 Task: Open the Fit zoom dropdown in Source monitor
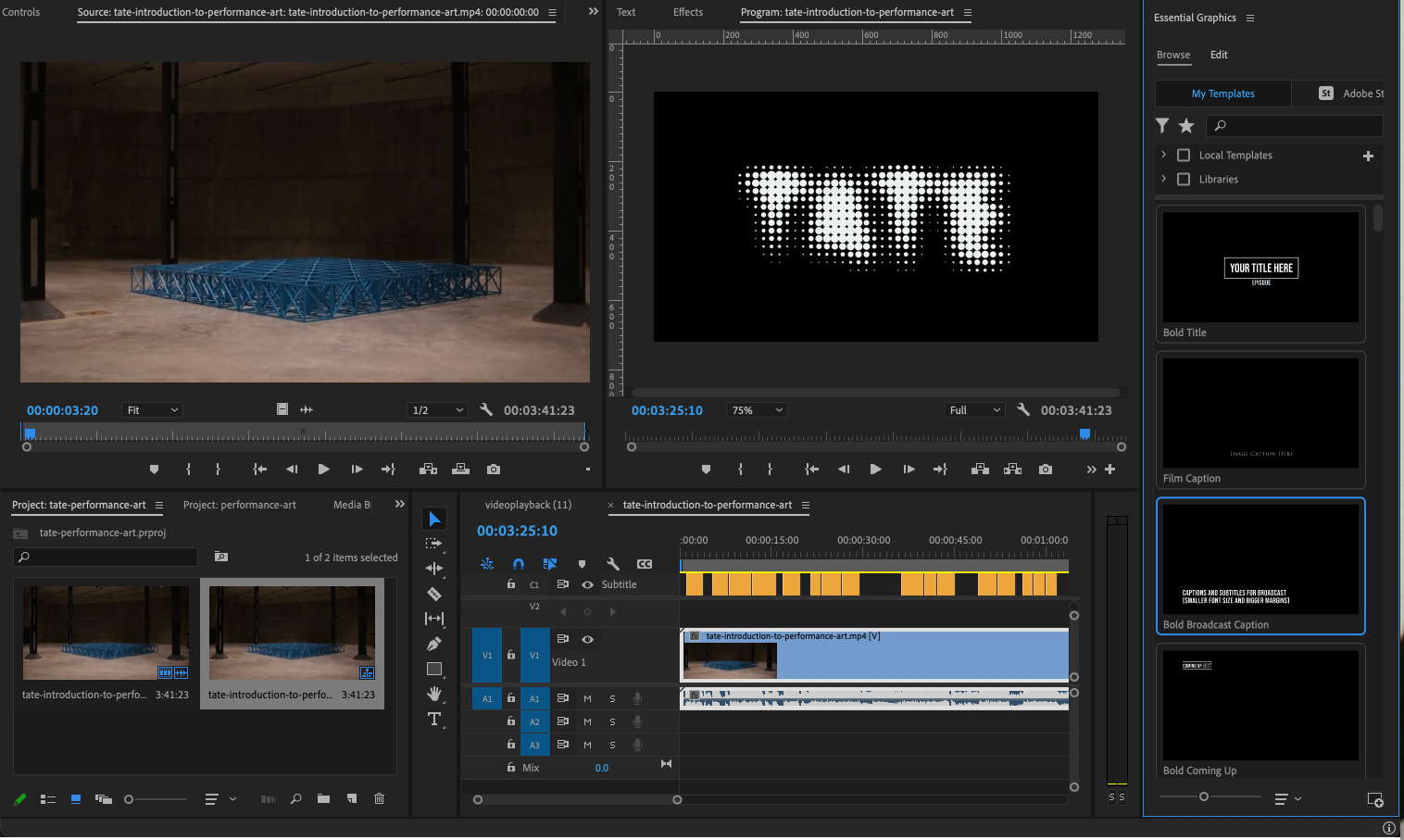[x=151, y=409]
